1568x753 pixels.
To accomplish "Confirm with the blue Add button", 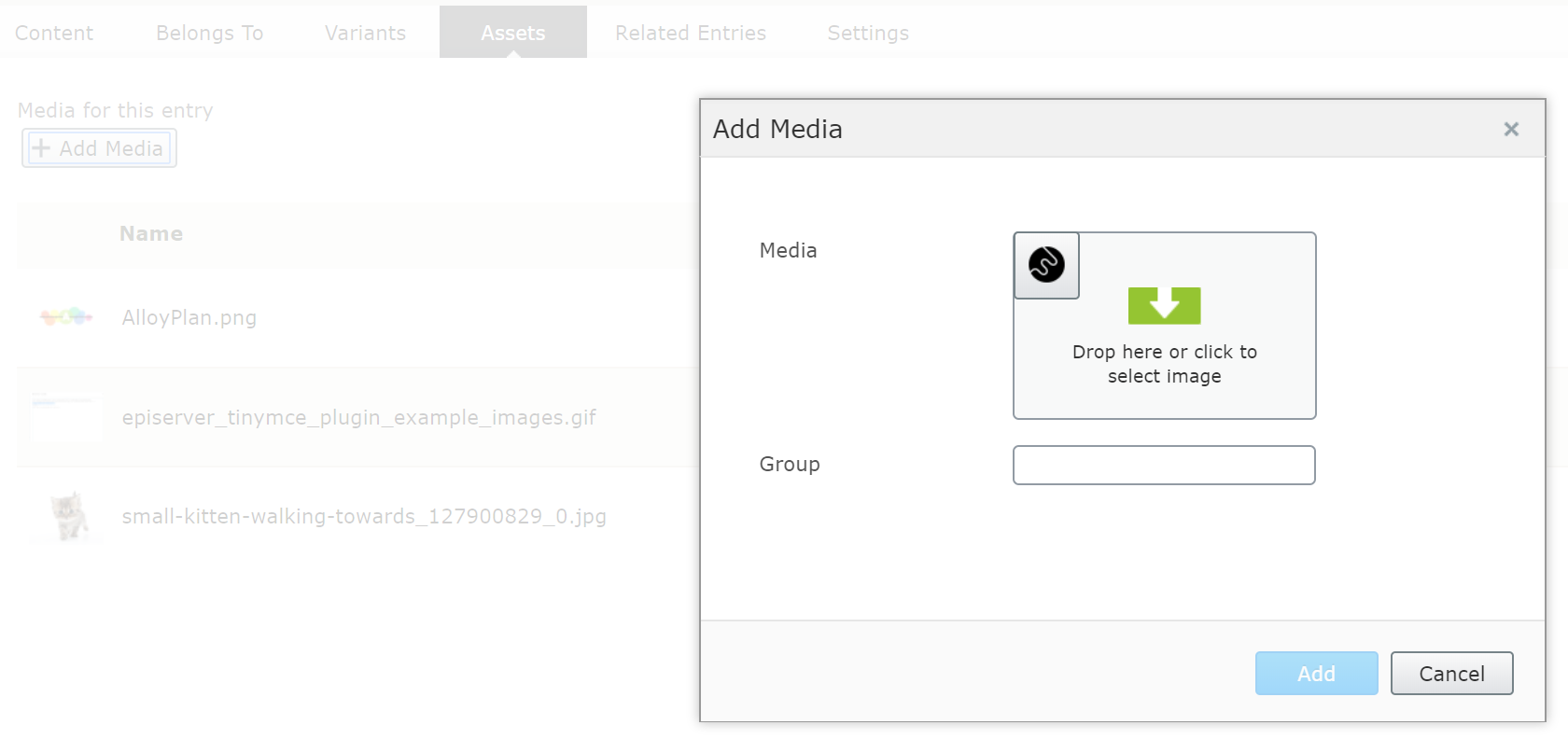I will pyautogui.click(x=1316, y=674).
